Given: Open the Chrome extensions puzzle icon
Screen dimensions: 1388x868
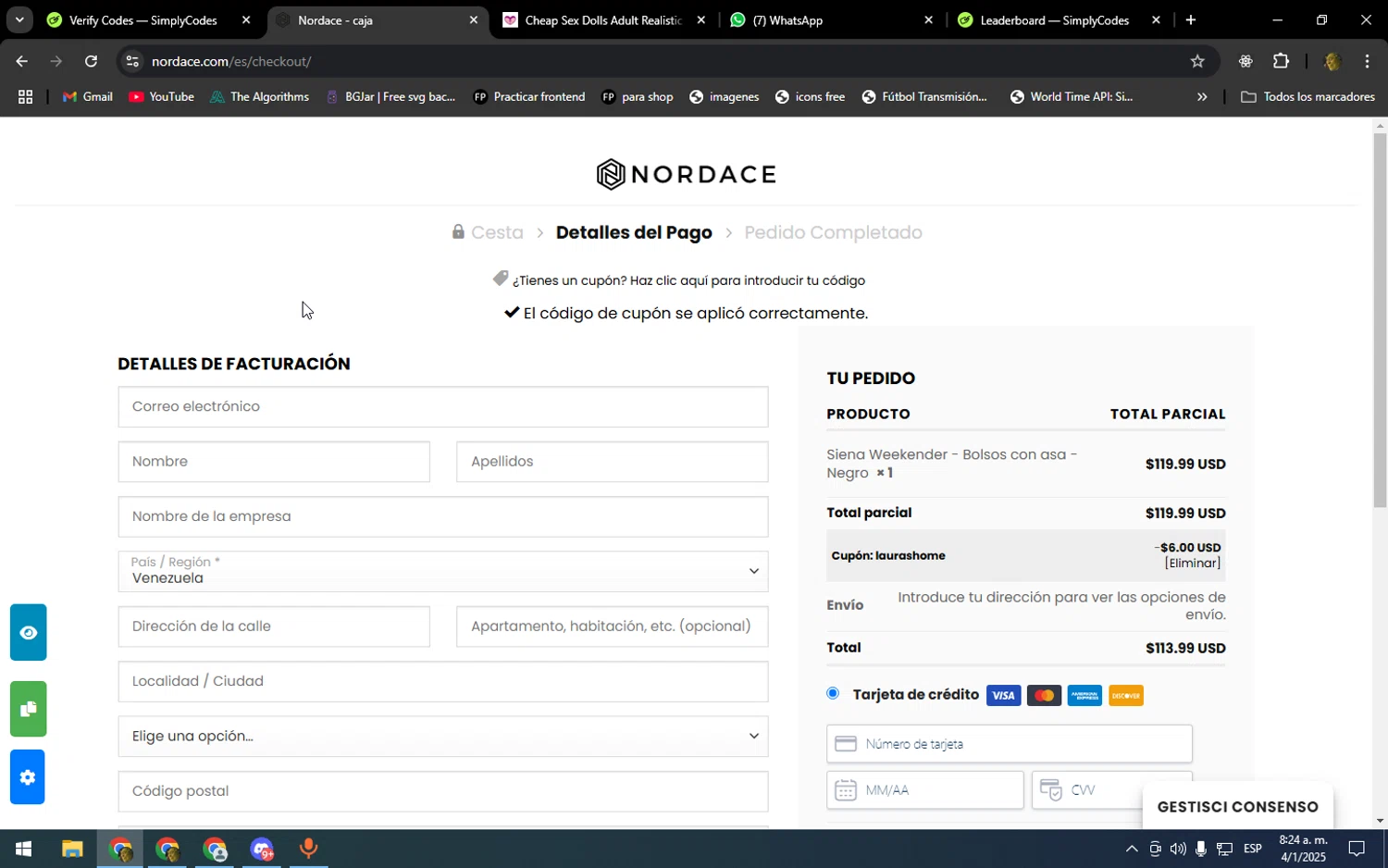Looking at the screenshot, I should click(x=1281, y=61).
